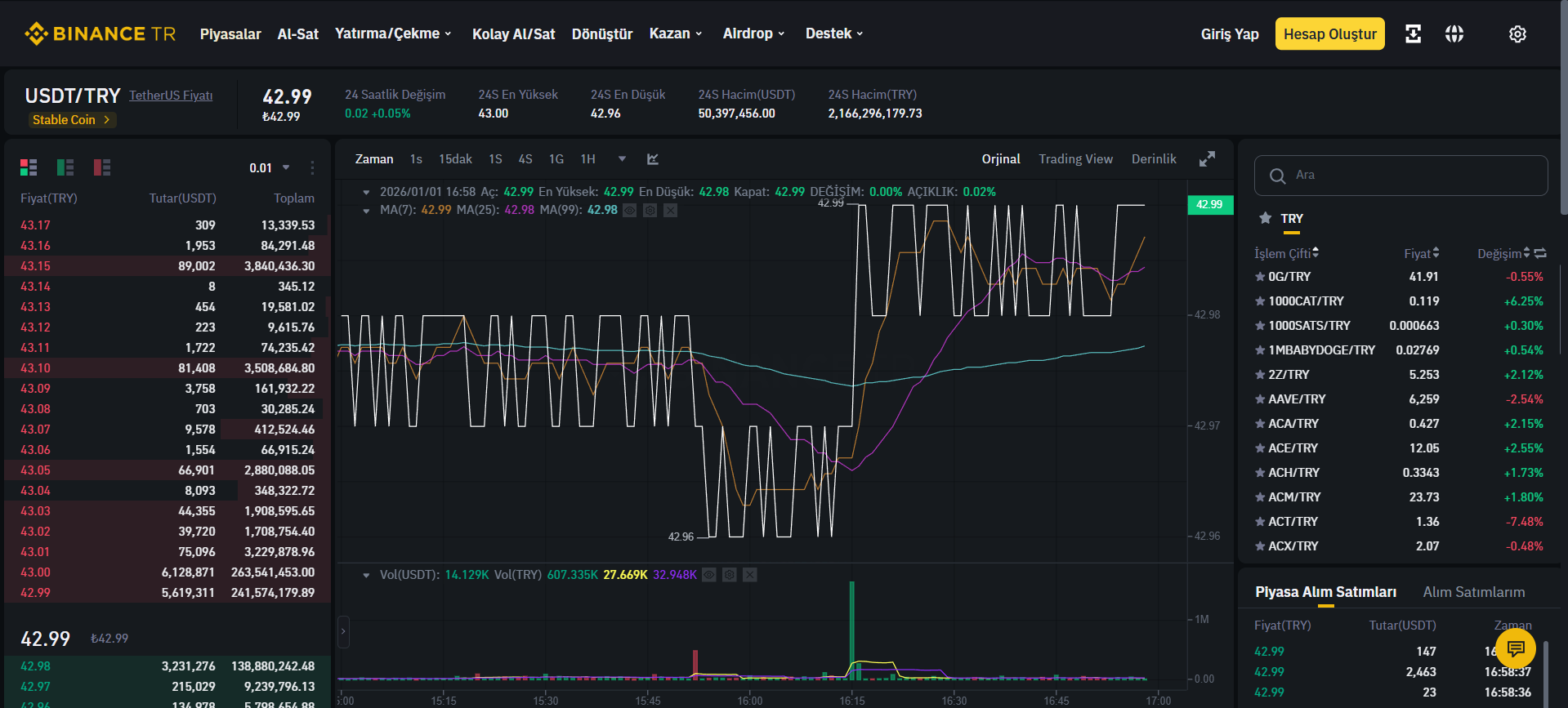The image size is (1568, 708).
Task: Open chart indicators icon next to intervals
Action: 653,159
